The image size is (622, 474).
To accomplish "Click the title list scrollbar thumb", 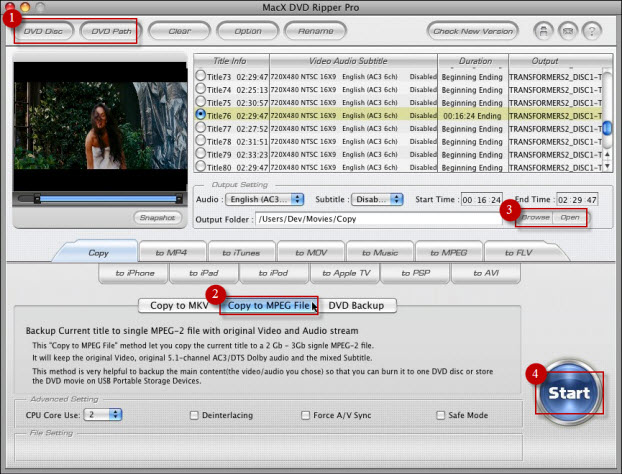I will [x=607, y=128].
